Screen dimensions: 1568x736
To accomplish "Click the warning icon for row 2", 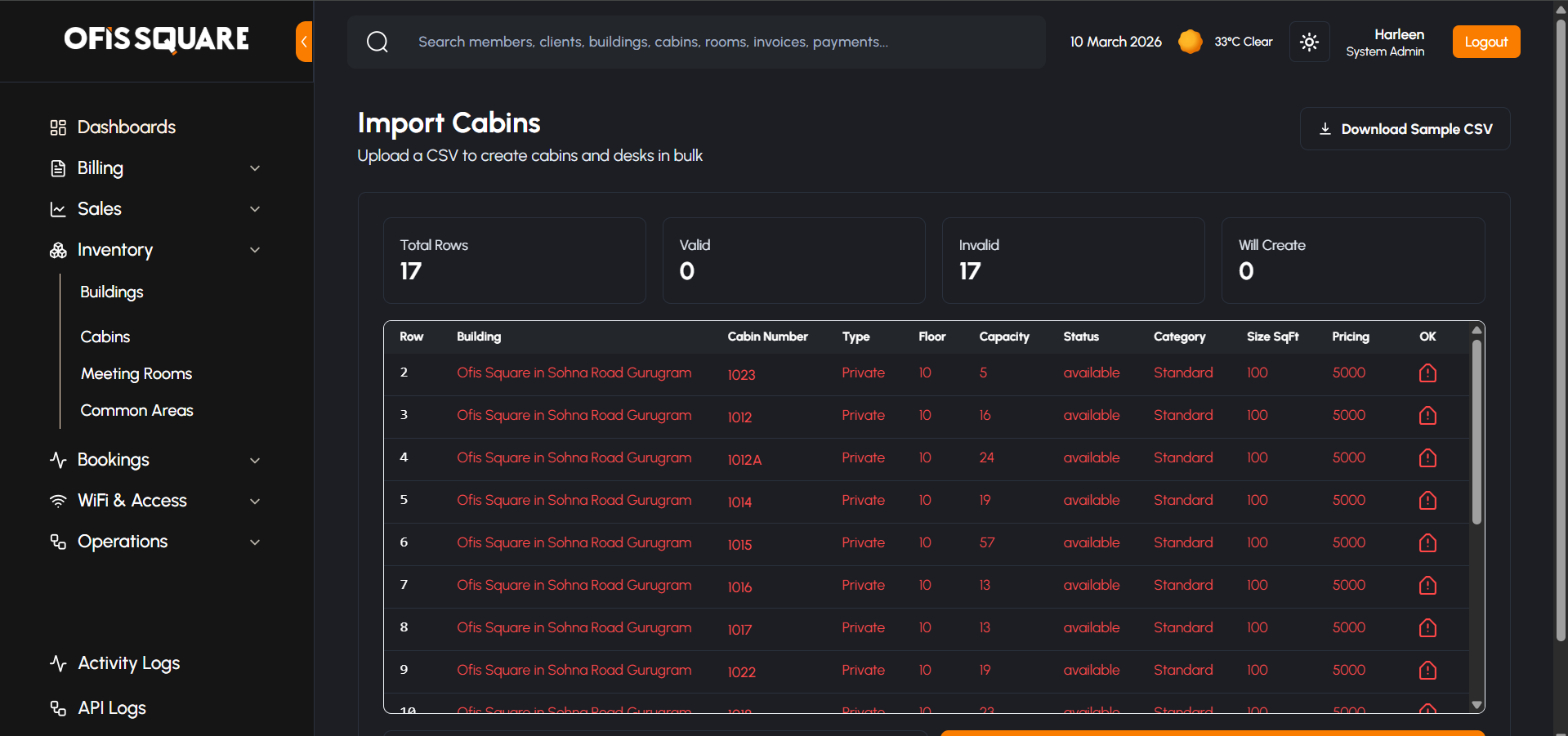I will pos(1427,373).
